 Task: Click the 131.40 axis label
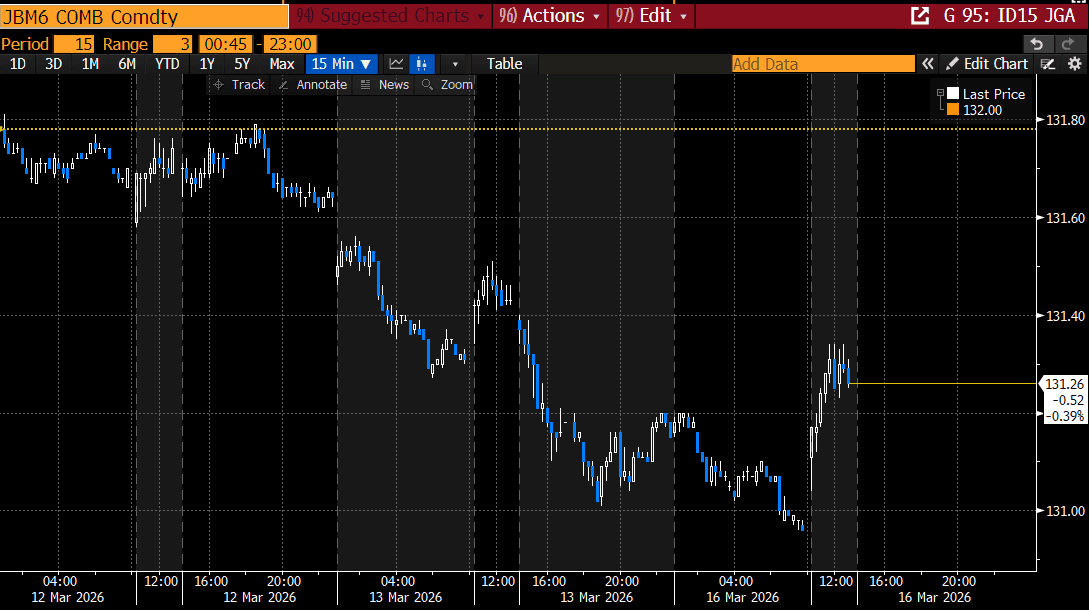click(1065, 316)
